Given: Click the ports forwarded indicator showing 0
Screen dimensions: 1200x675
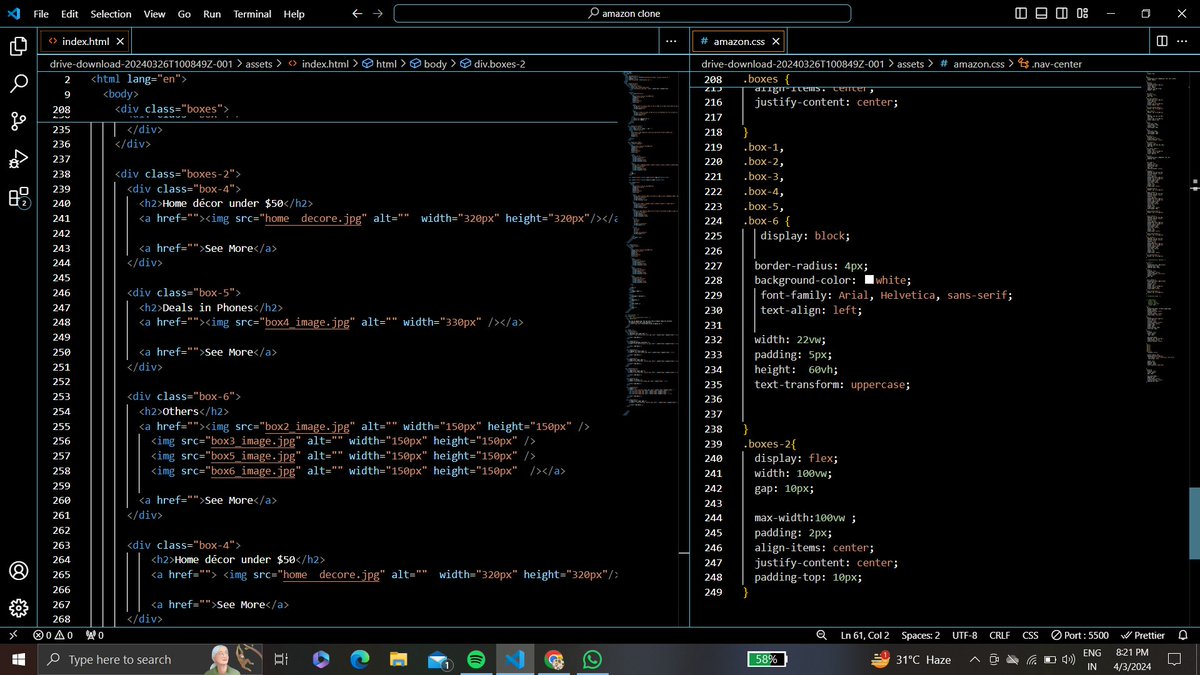Looking at the screenshot, I should 95,635.
